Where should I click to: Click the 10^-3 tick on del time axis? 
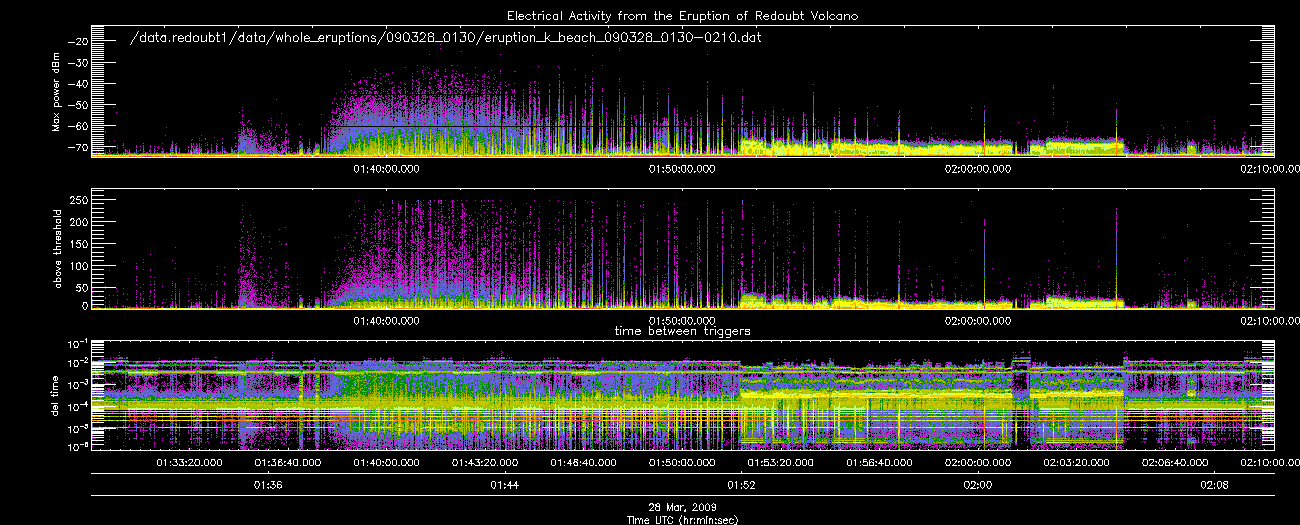tap(78, 385)
